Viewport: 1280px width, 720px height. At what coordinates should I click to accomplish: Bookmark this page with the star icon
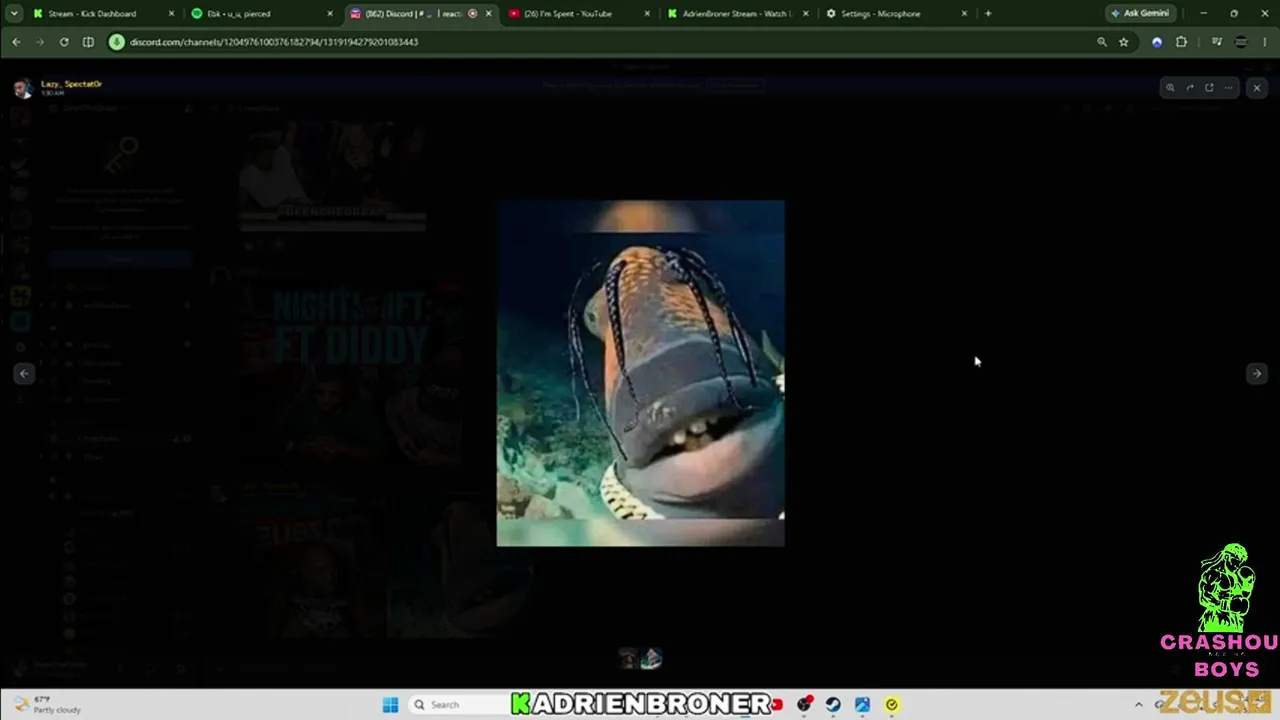click(1124, 42)
